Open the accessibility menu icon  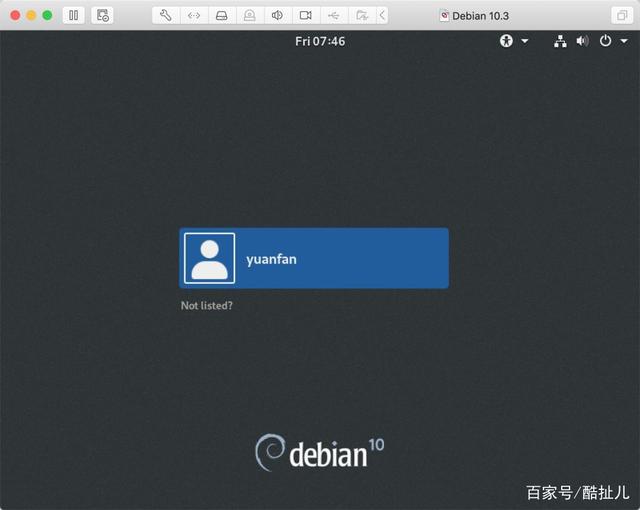[506, 41]
